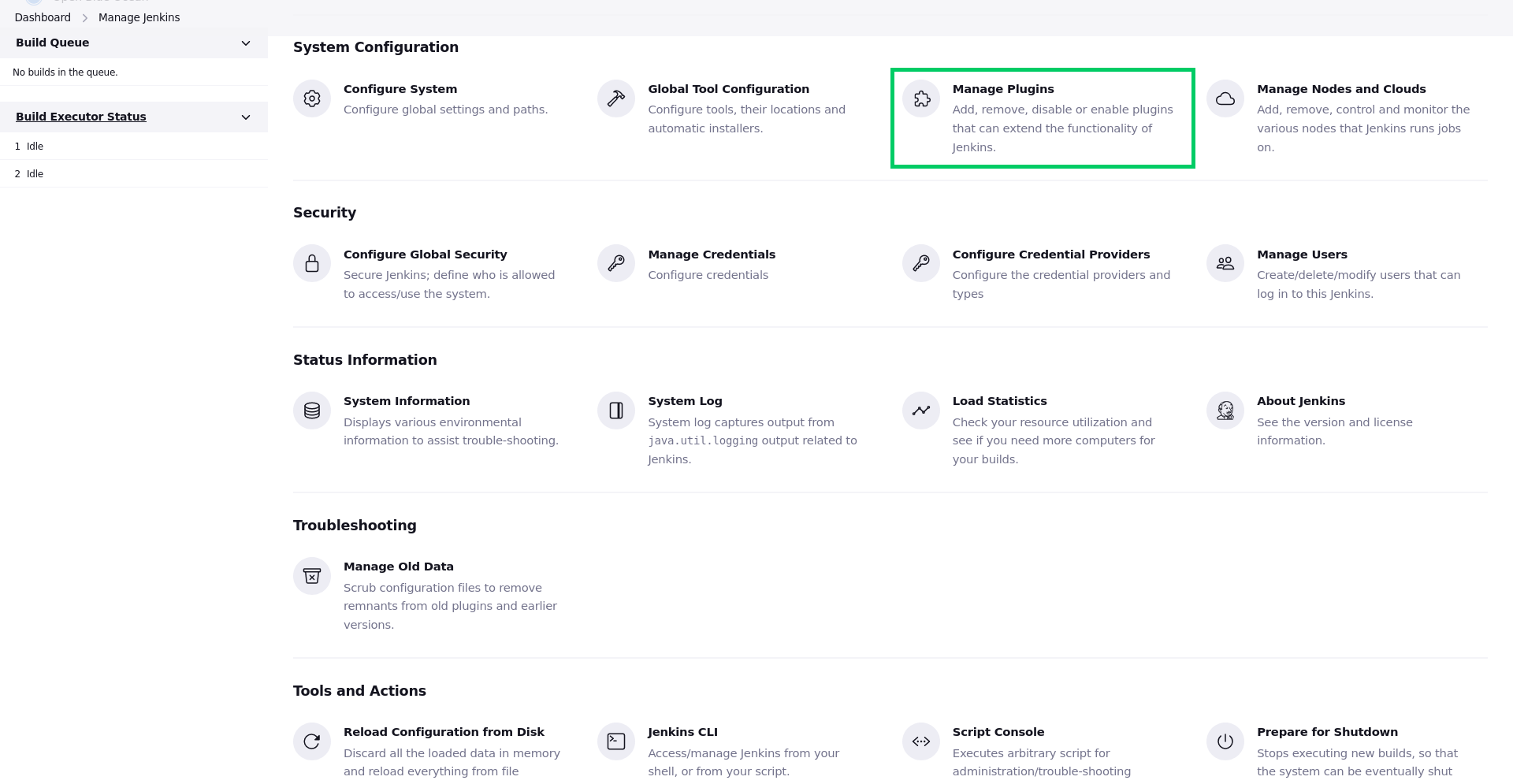Click executor 1 Idle row
Screen dimensions: 1513x784
point(134,147)
